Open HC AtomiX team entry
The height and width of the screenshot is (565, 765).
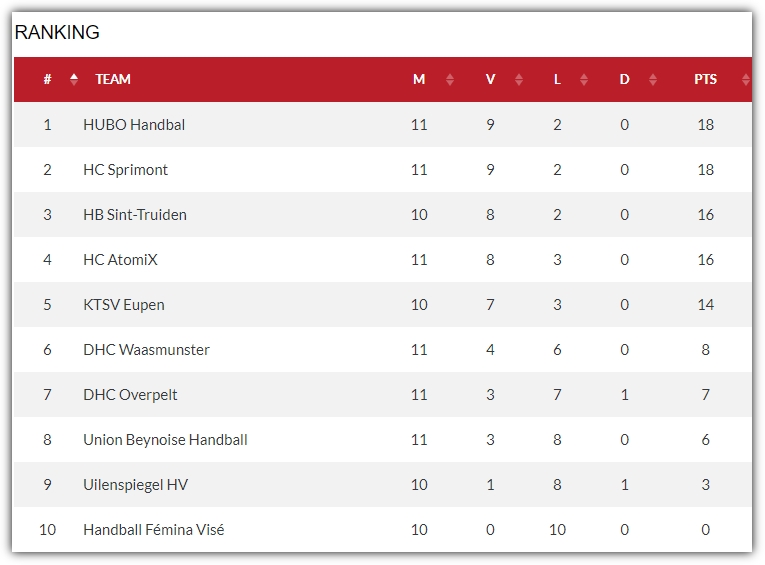click(121, 260)
